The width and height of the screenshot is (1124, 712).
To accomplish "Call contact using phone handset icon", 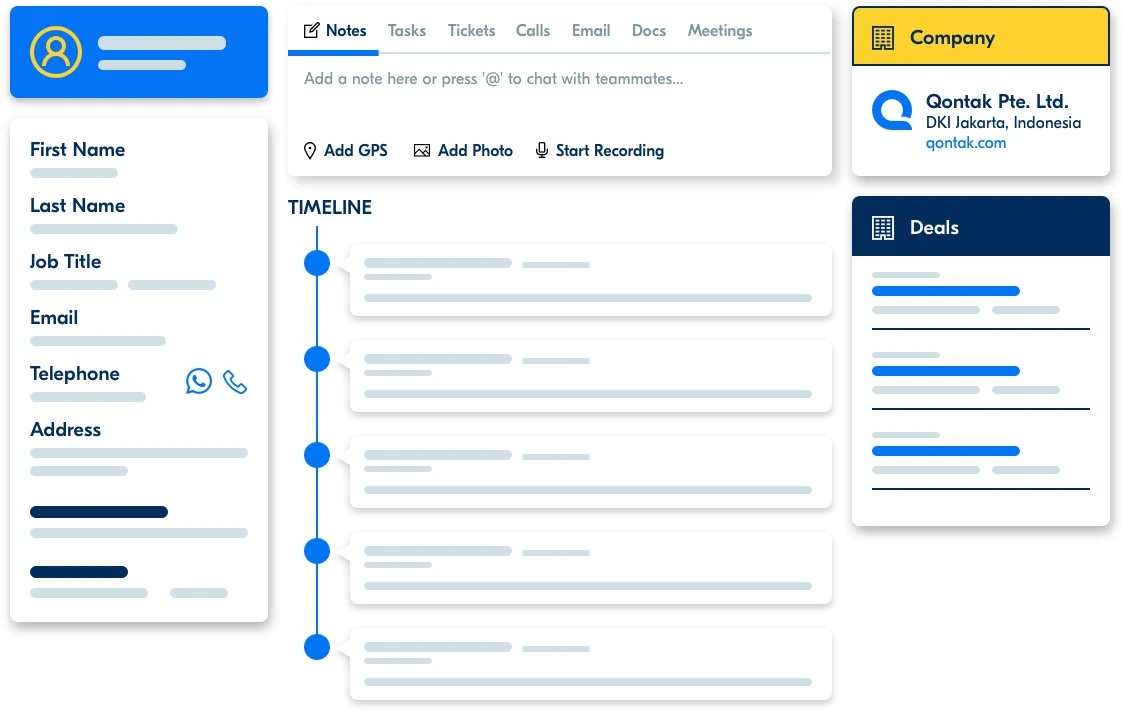I will [x=235, y=382].
